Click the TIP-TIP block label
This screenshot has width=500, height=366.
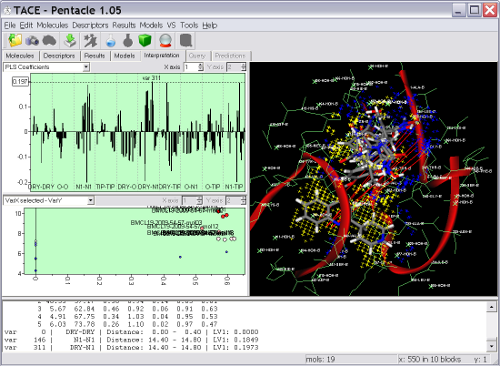pyautogui.click(x=105, y=187)
